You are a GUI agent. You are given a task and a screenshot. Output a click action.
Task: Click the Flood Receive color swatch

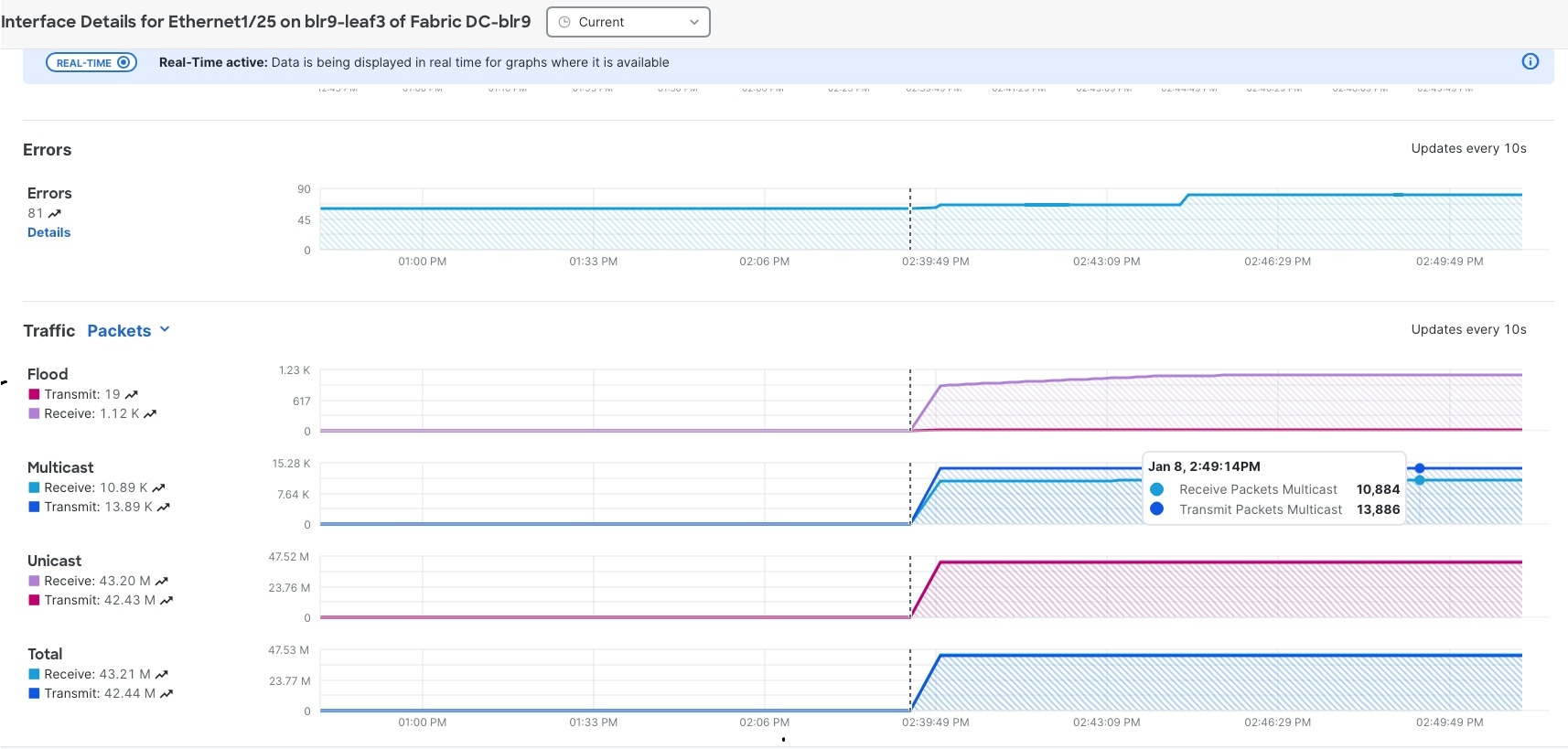(x=34, y=413)
